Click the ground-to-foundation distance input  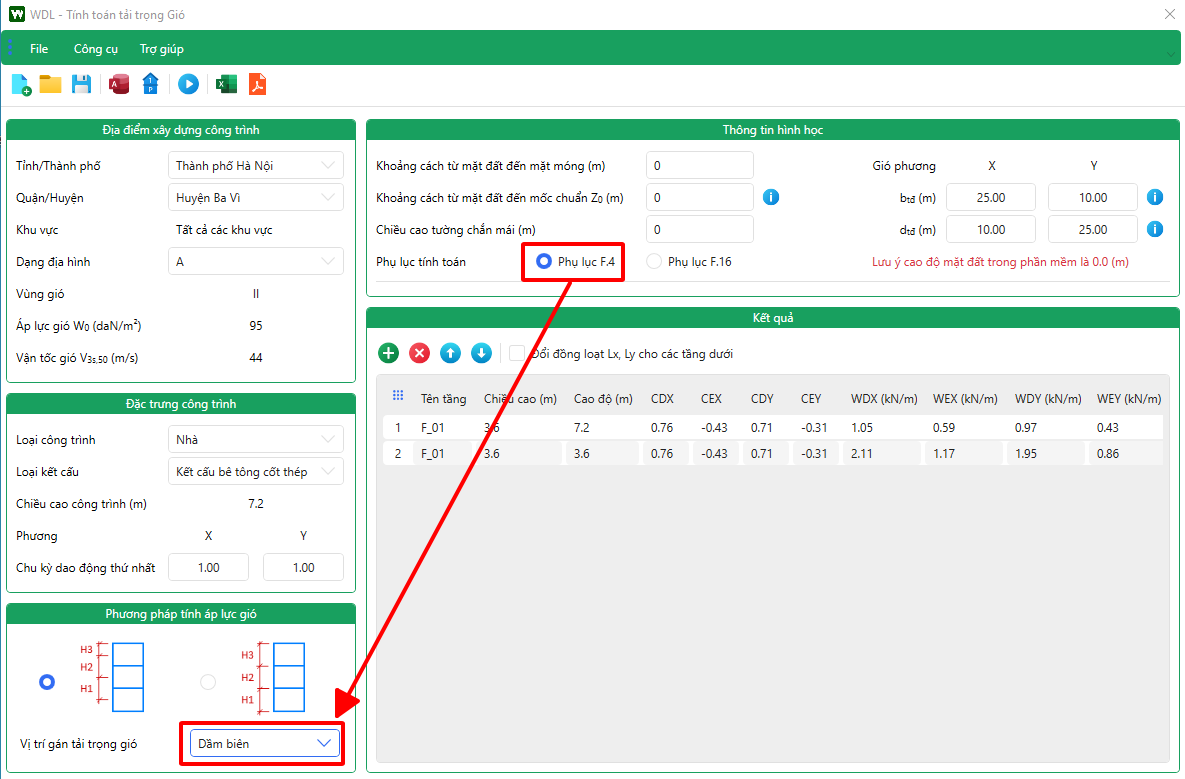pos(700,165)
